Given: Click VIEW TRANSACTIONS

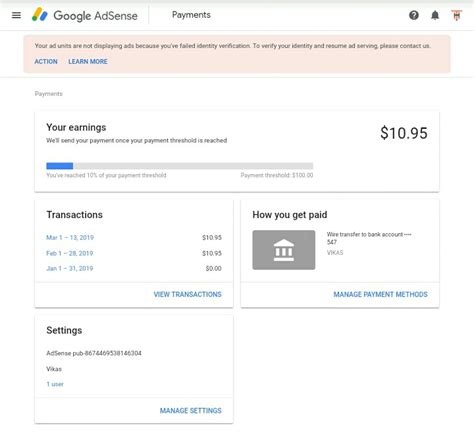Looking at the screenshot, I should click(x=188, y=294).
